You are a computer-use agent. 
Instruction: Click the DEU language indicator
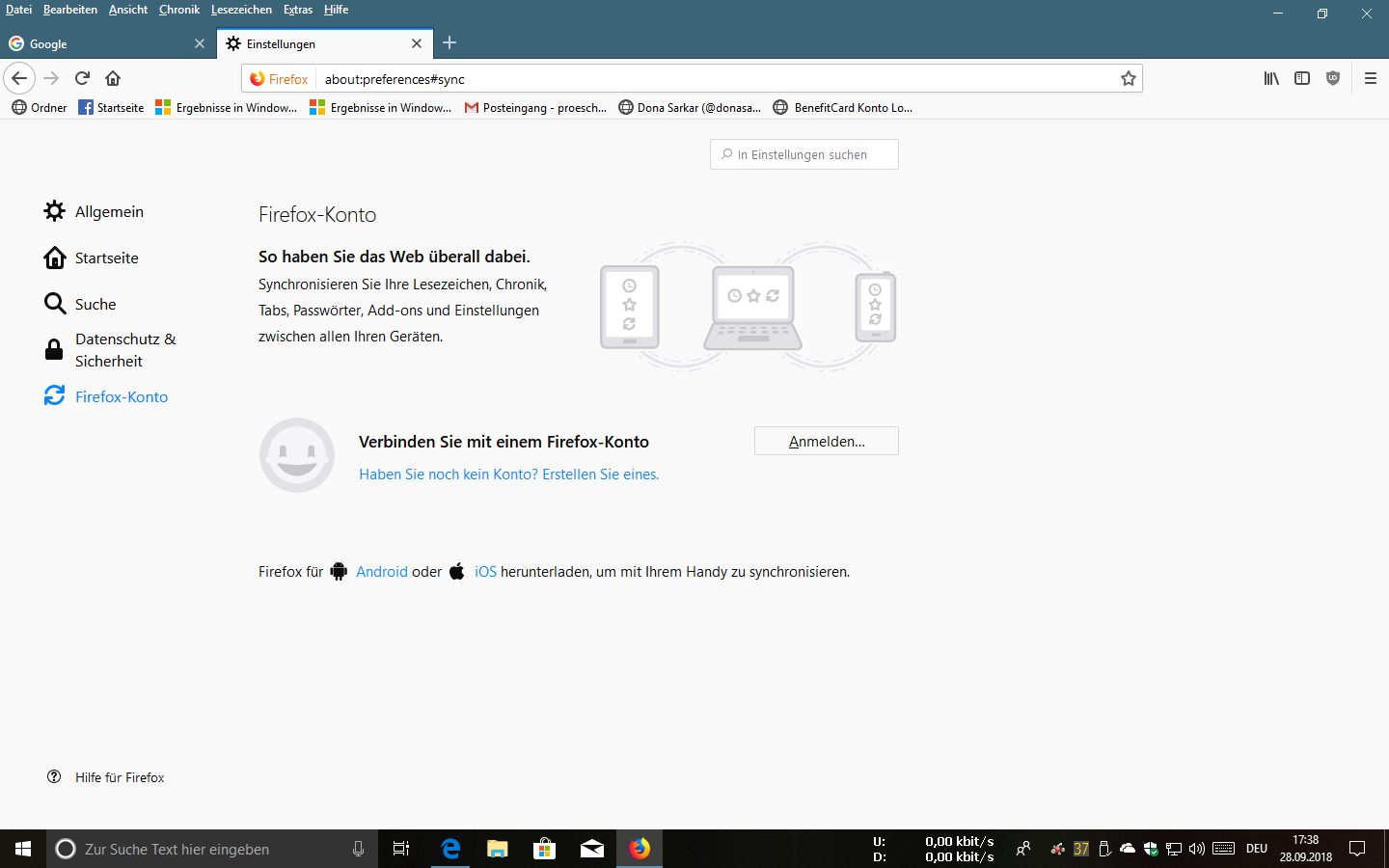tap(1257, 849)
